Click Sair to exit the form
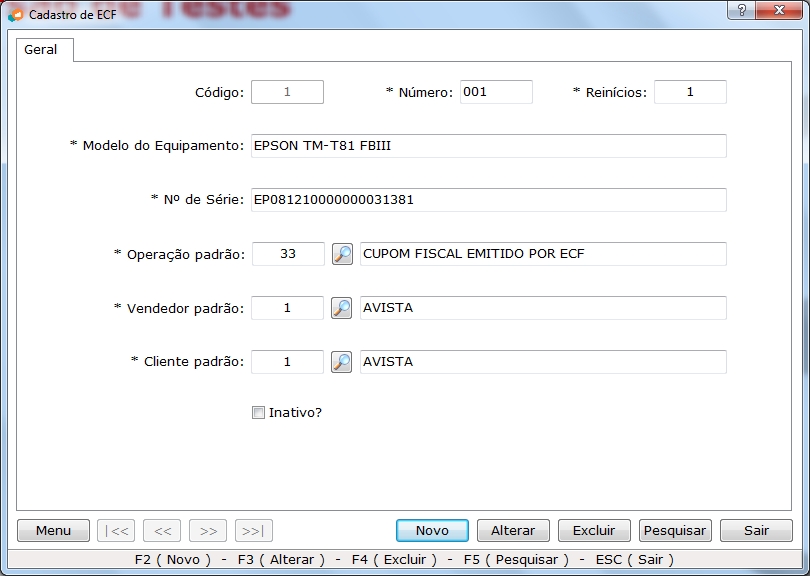 (x=757, y=531)
